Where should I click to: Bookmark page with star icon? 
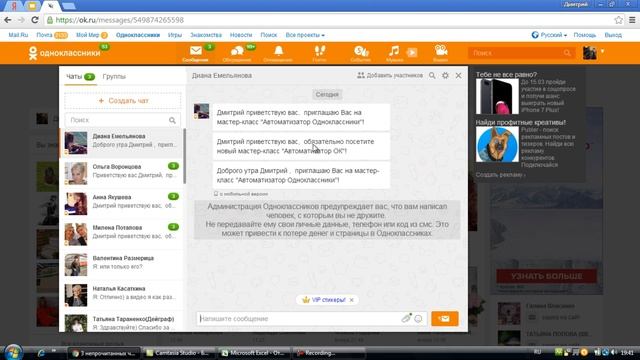[x=619, y=20]
